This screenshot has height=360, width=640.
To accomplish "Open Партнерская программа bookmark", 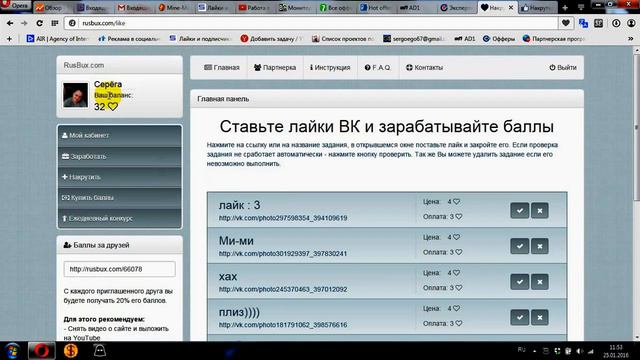I will tap(554, 39).
